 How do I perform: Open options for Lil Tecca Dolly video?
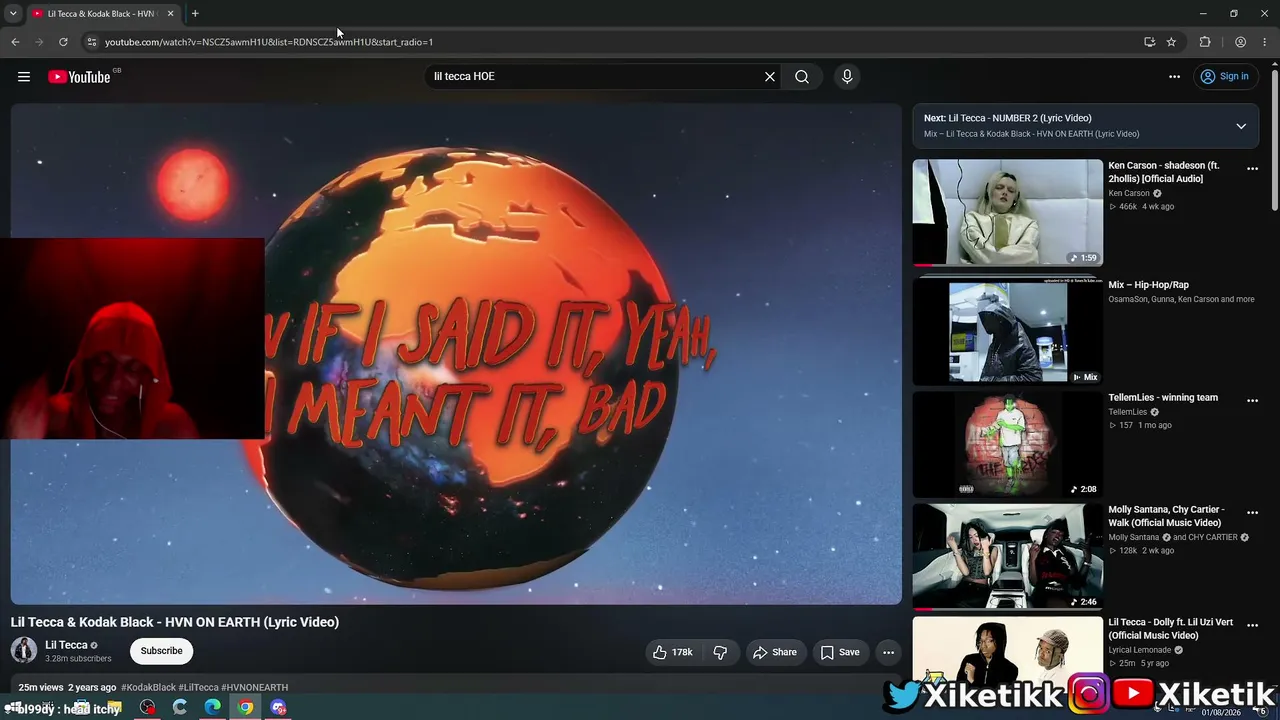coord(1252,626)
